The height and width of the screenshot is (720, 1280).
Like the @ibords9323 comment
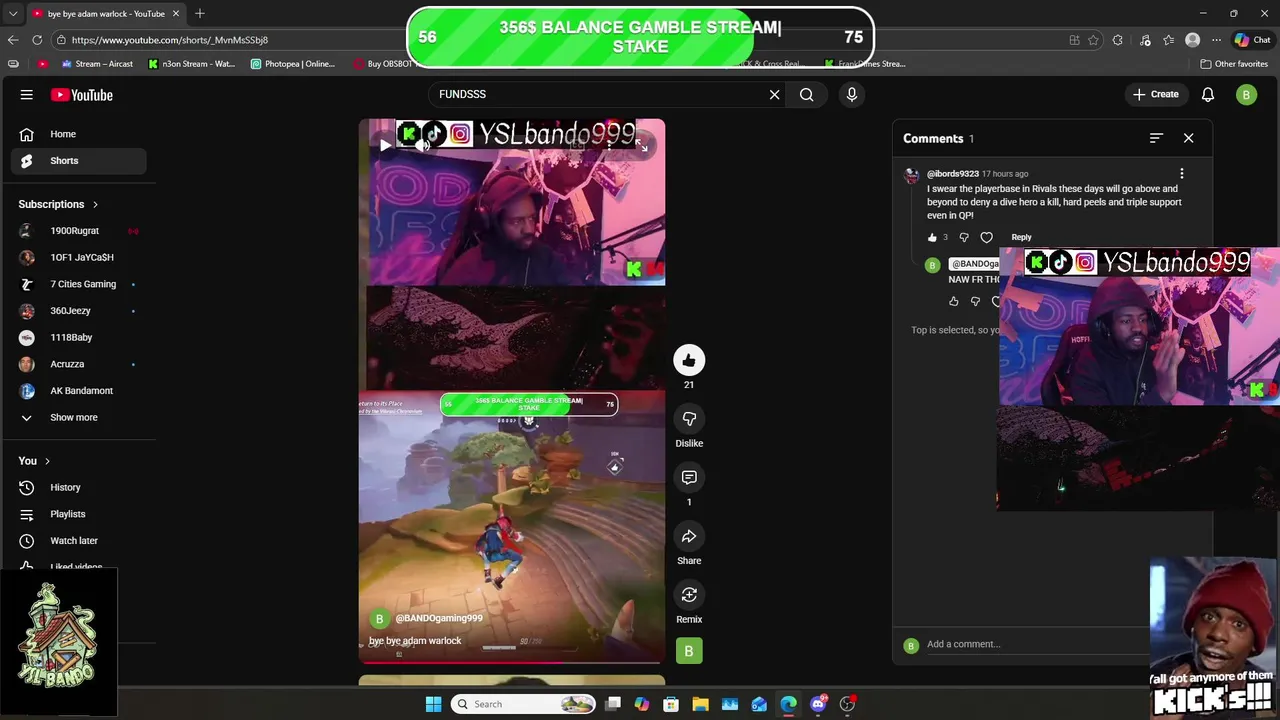click(x=932, y=237)
